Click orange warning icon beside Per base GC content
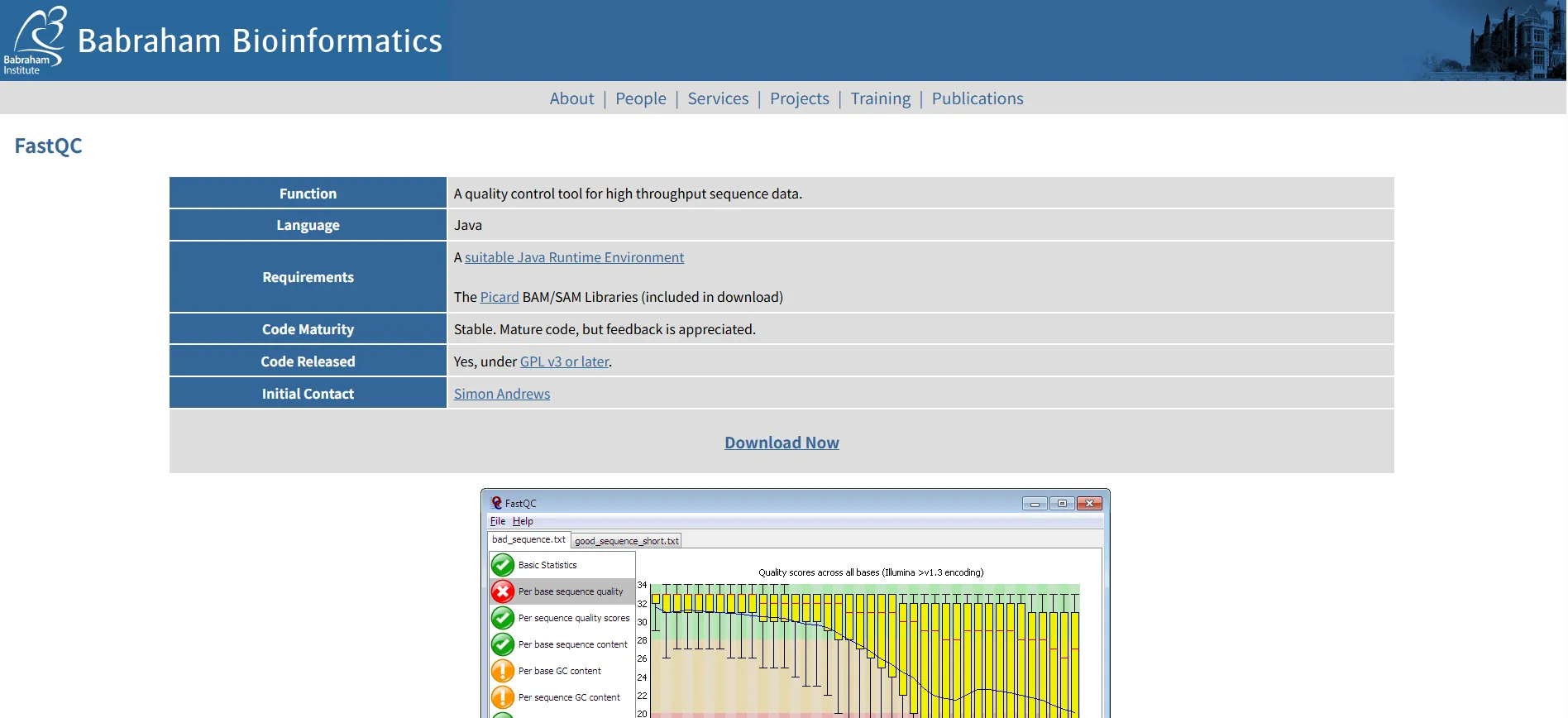 click(x=502, y=671)
